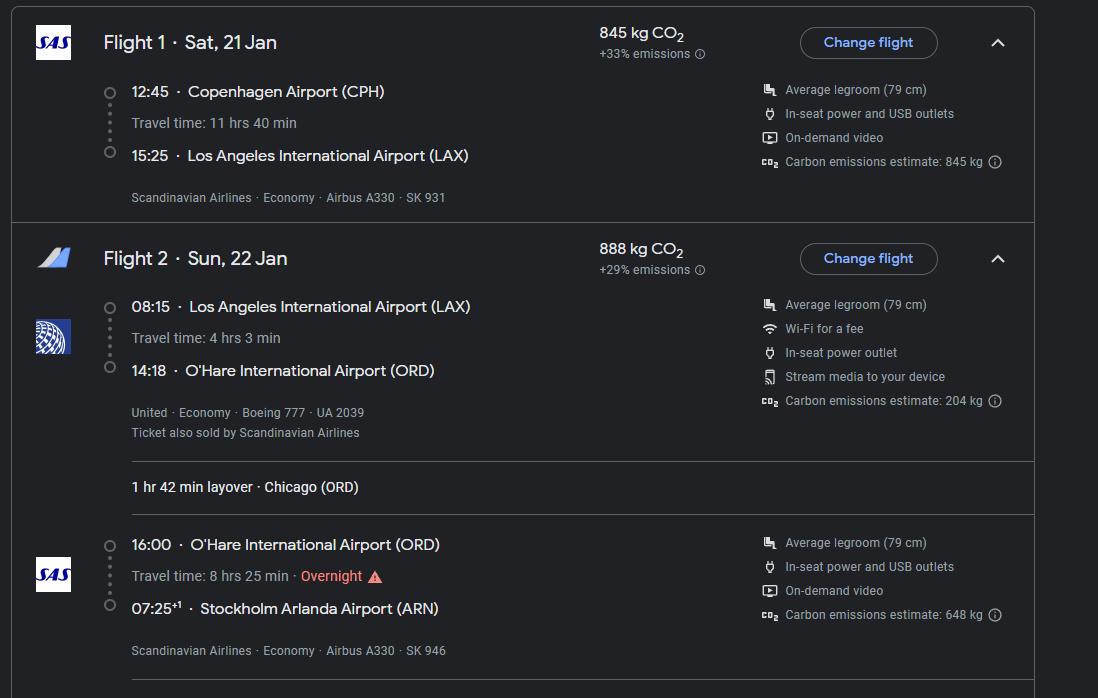This screenshot has height=698, width=1098.
Task: Click the Wi-Fi for a fee icon
Action: tap(770, 329)
